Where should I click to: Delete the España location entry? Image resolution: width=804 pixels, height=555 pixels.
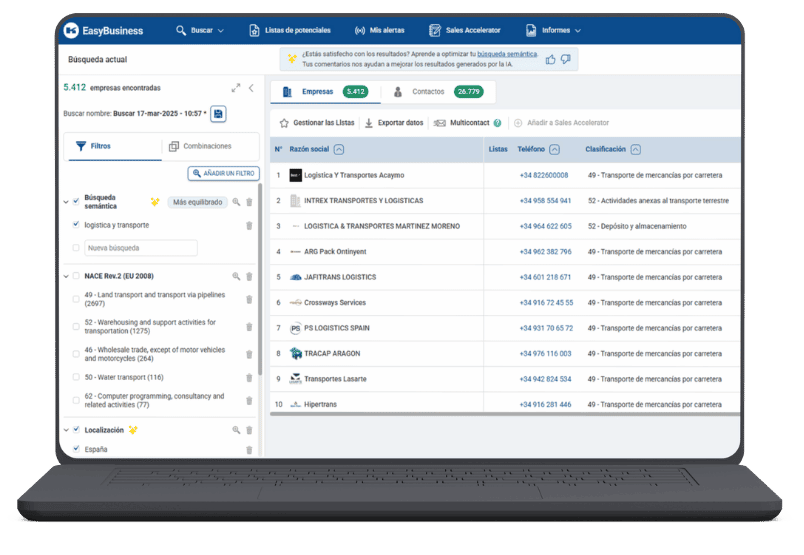point(249,450)
